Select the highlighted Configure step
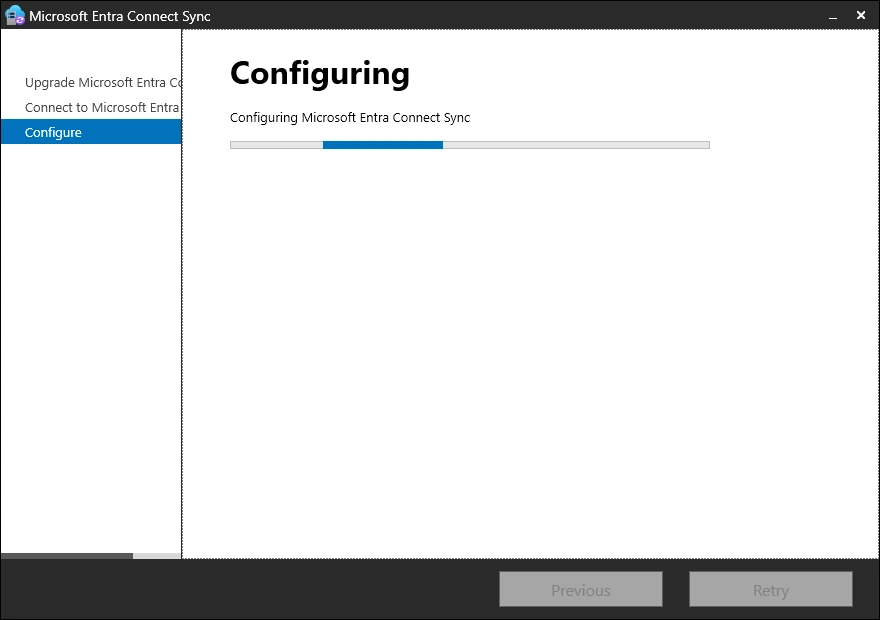 click(90, 132)
